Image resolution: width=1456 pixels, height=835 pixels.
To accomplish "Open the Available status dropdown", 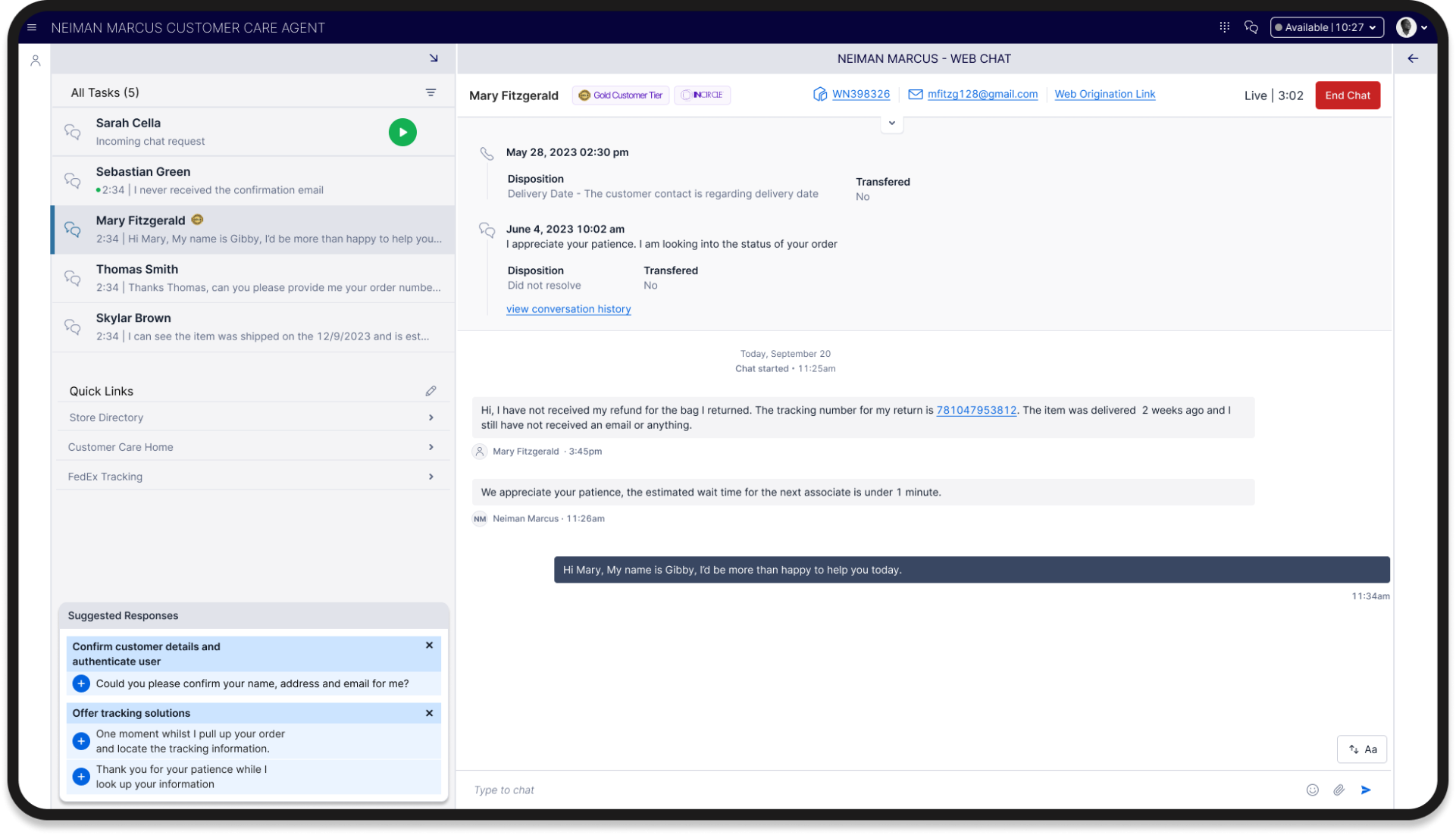I will 1326,27.
